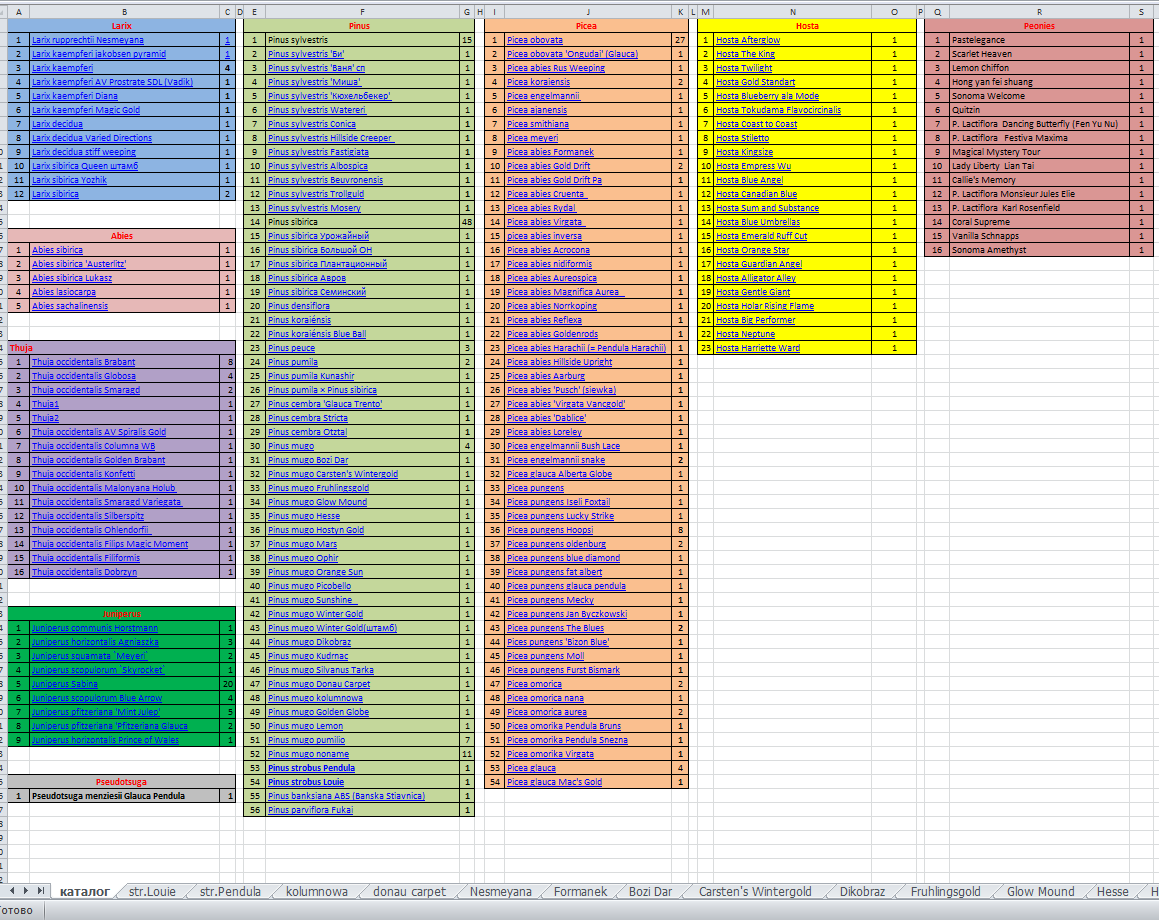Open the Formanek sheet tab
Viewport: 1159px width, 920px height.
tap(580, 891)
